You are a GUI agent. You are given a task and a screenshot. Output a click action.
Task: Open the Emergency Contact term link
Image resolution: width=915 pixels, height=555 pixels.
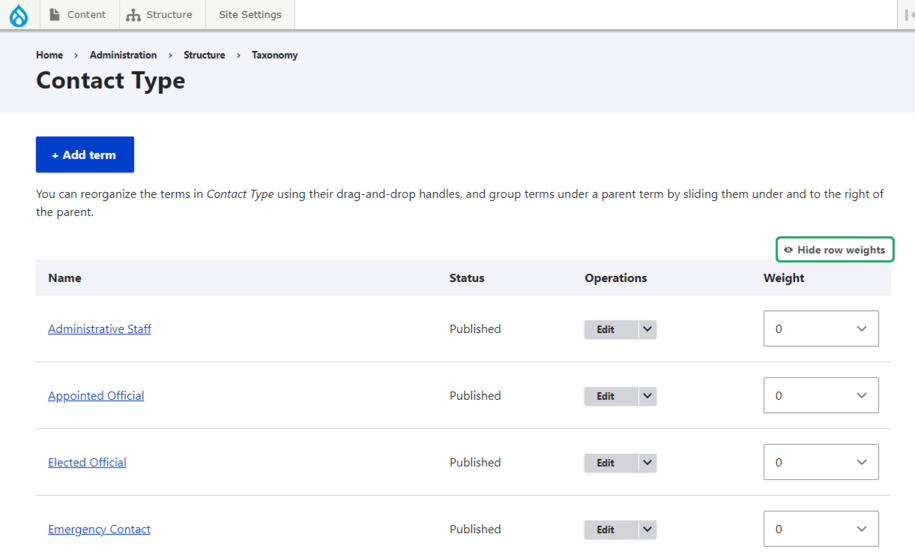pyautogui.click(x=99, y=530)
